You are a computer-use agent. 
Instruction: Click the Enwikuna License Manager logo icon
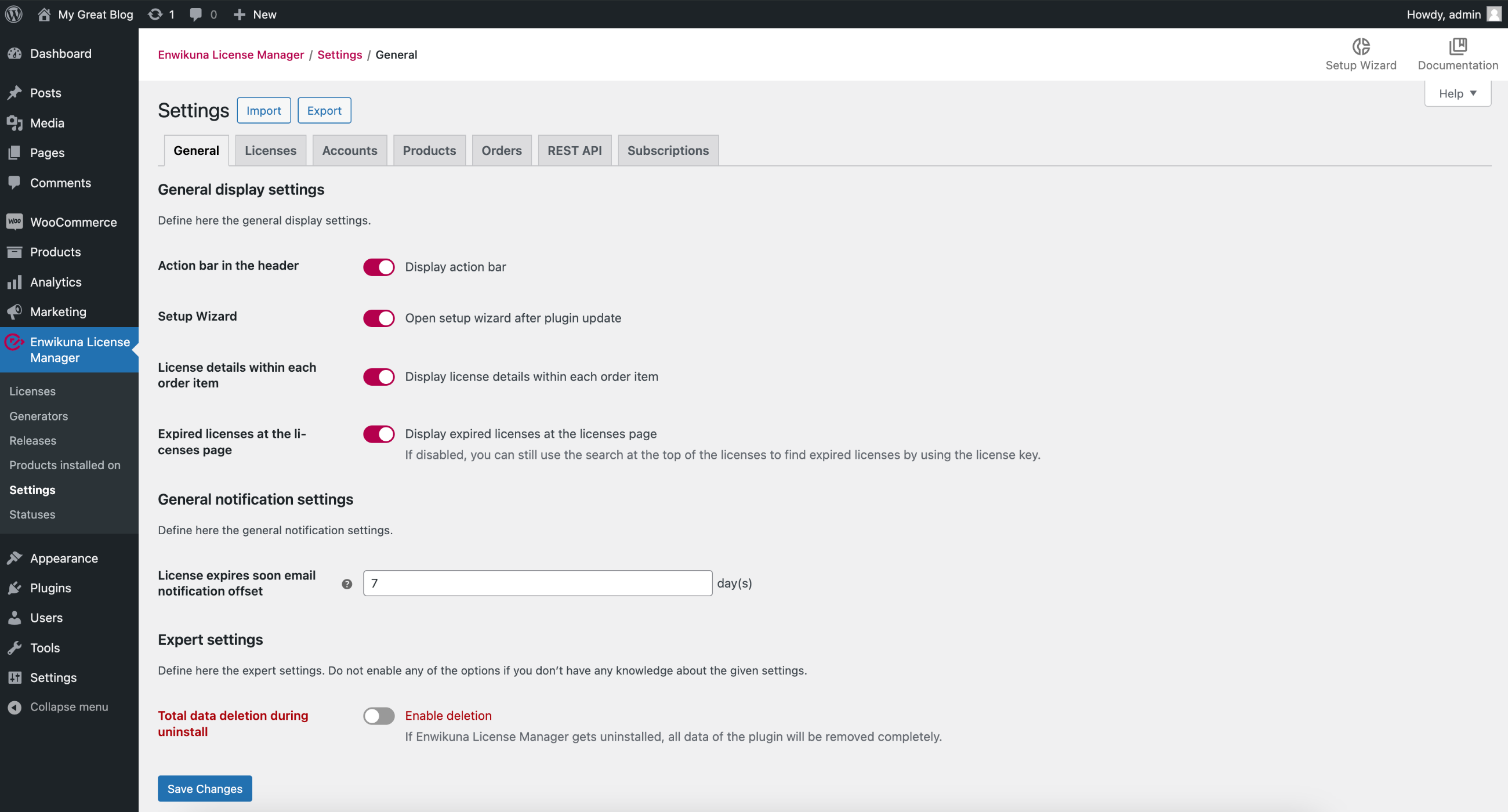coord(14,342)
